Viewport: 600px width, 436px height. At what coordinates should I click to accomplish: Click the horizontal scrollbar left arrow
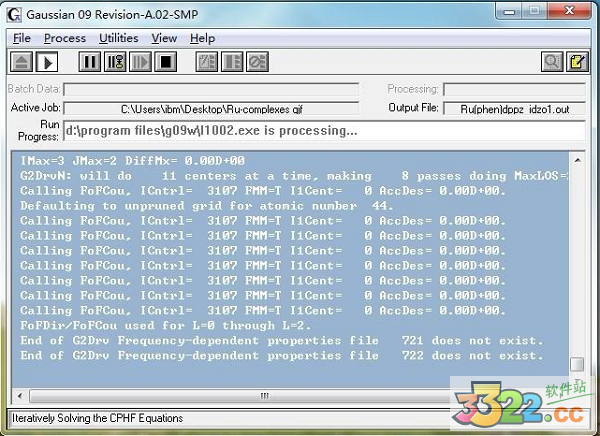coord(20,395)
